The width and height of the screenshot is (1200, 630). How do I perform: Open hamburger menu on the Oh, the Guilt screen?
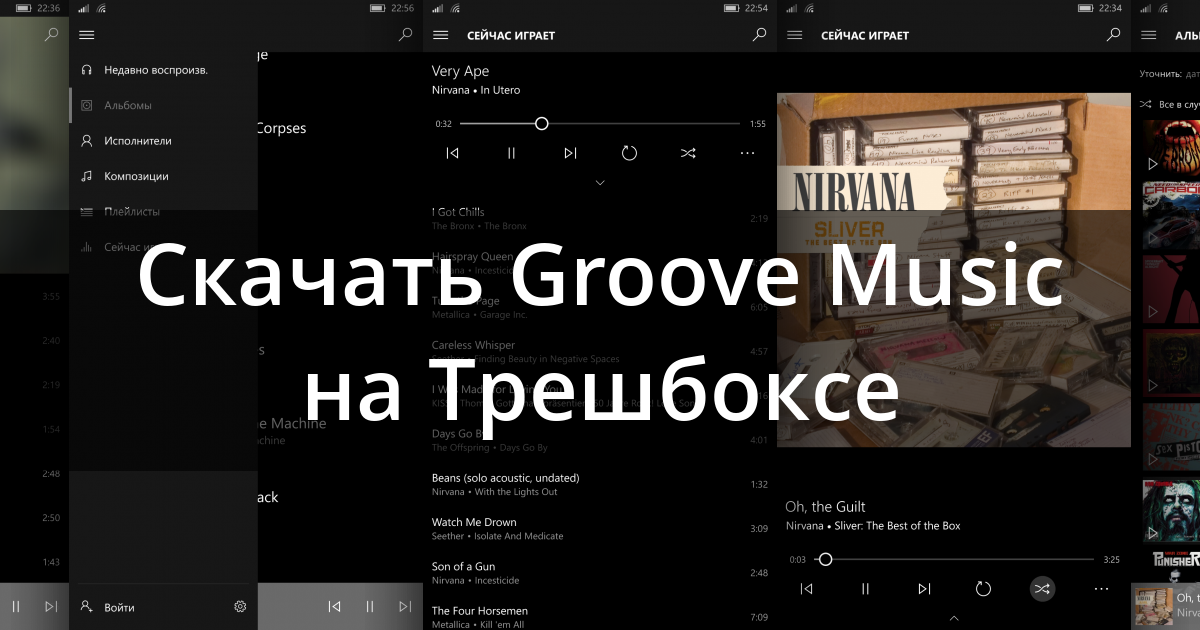click(795, 35)
